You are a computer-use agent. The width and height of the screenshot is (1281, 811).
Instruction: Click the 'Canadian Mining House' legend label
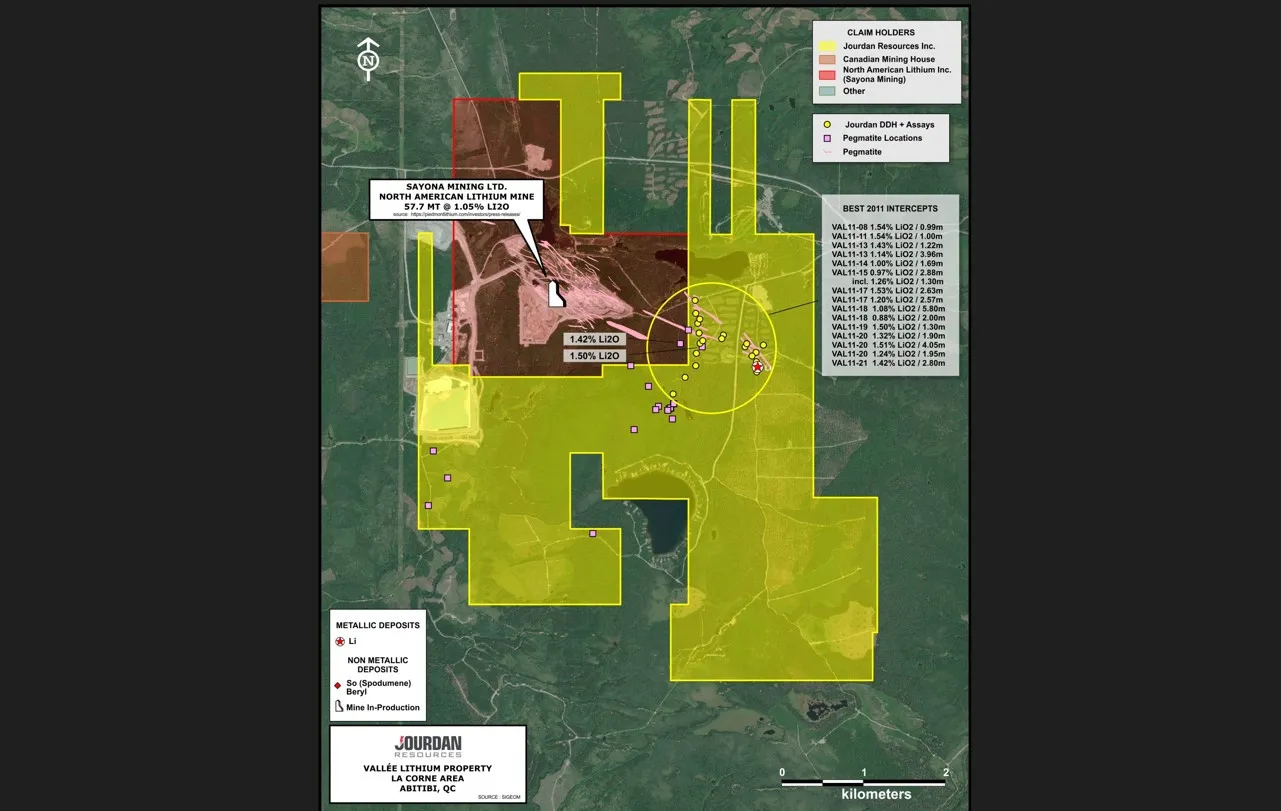[x=889, y=60]
